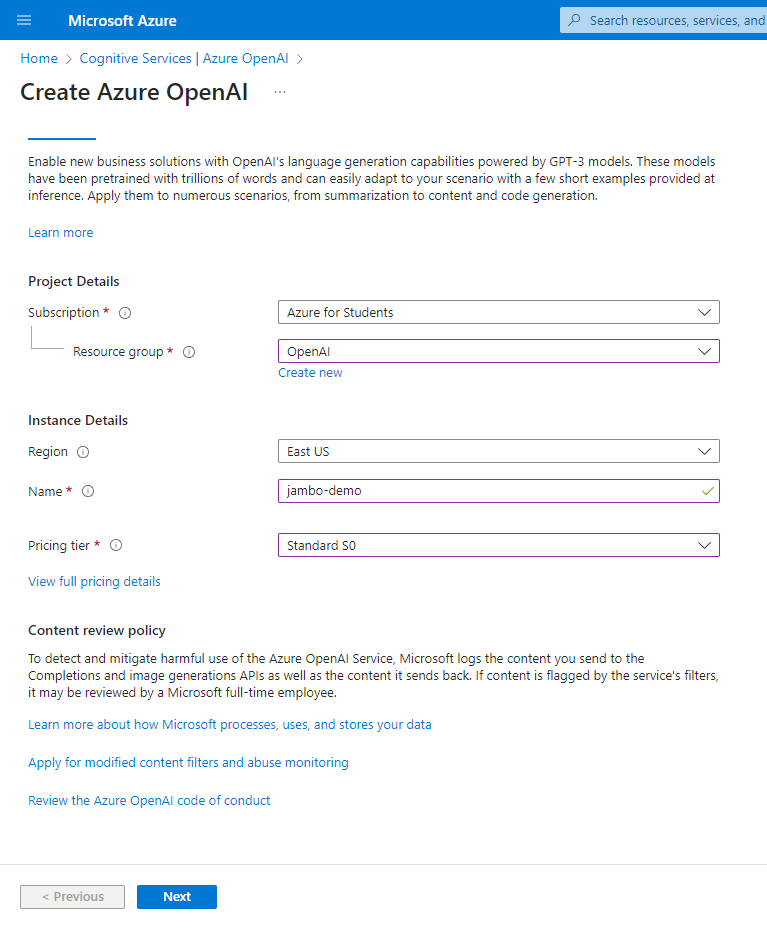This screenshot has width=767, height=929.
Task: Navigate to the Home breadcrumb
Action: coord(38,58)
